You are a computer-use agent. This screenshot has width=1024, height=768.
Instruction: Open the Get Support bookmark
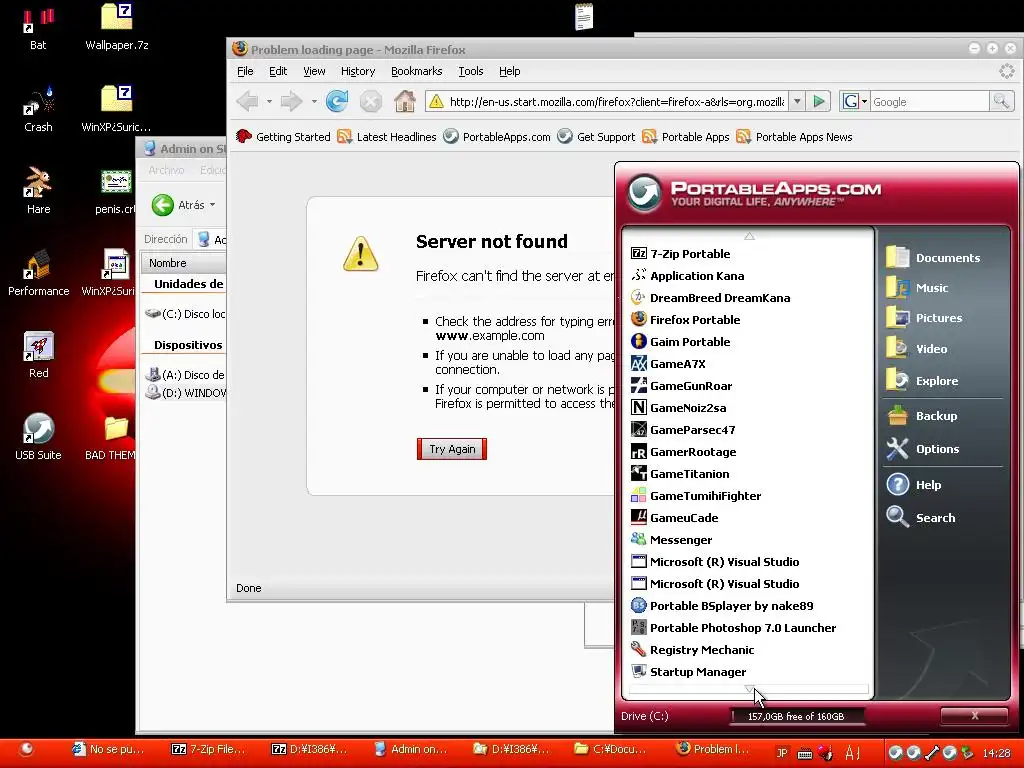tap(596, 136)
